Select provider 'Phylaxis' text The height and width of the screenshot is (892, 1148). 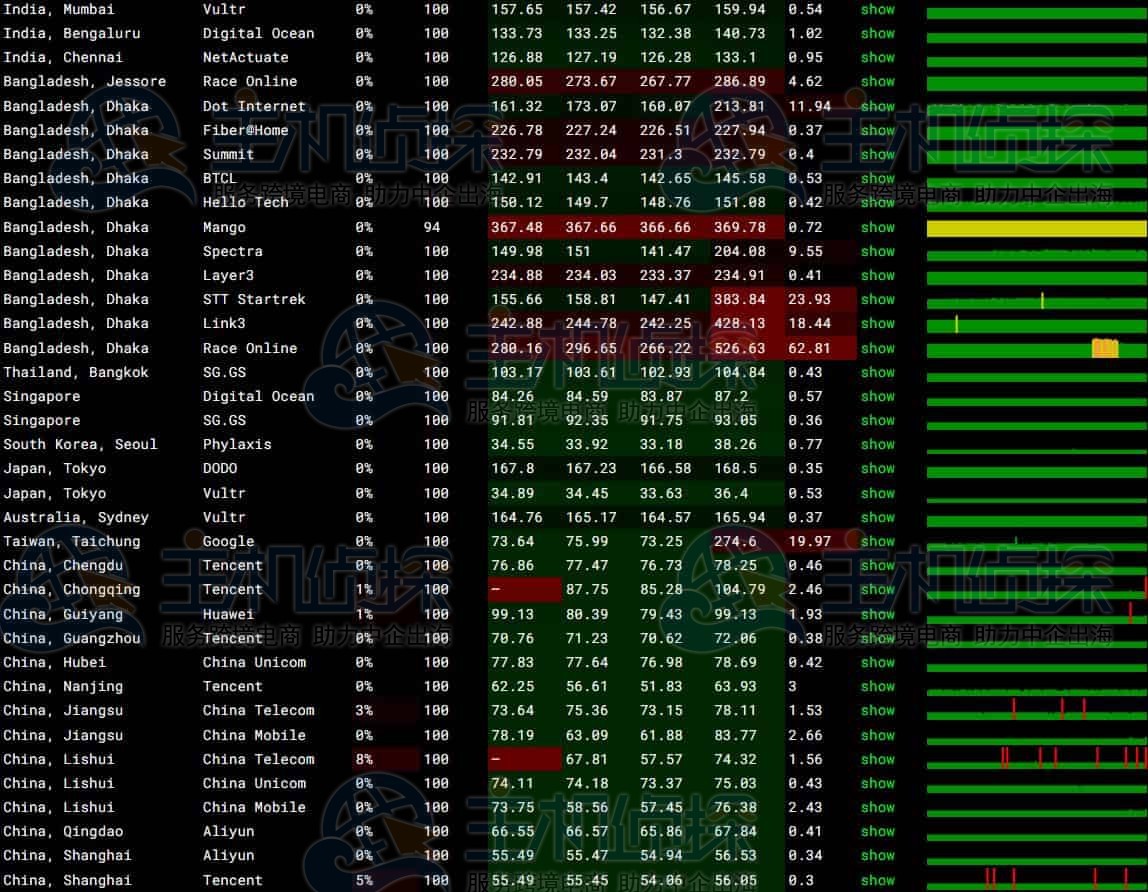237,445
